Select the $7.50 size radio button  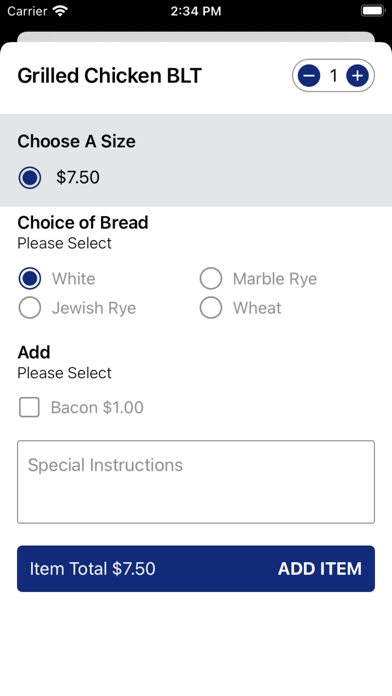pos(30,178)
